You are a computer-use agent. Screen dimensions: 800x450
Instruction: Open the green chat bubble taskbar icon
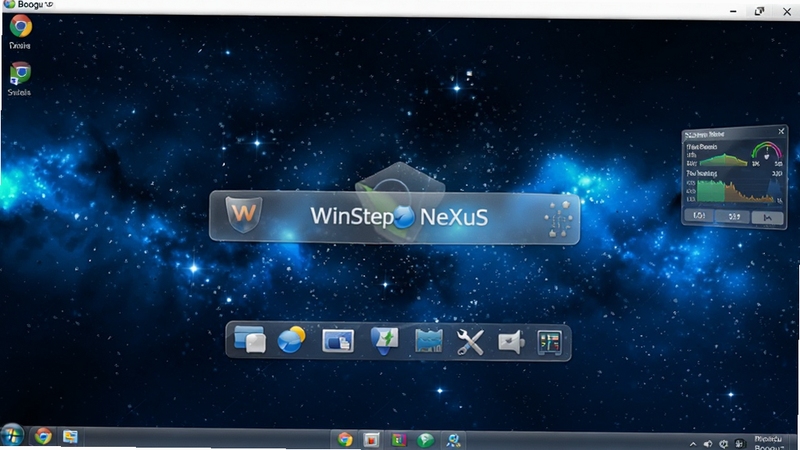pyautogui.click(x=426, y=439)
